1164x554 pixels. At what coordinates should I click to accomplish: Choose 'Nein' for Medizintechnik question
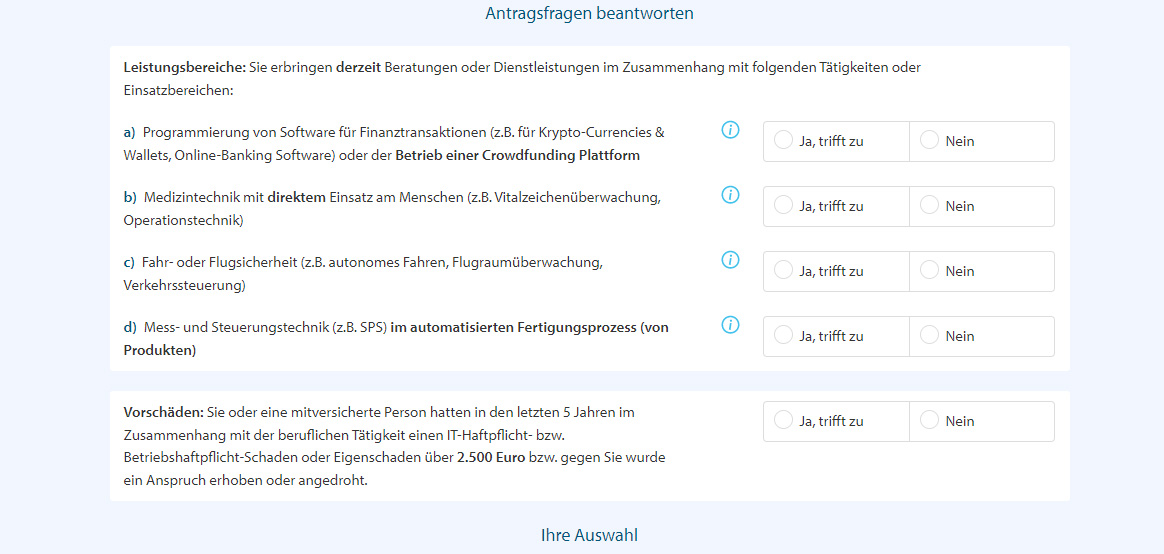[981, 206]
